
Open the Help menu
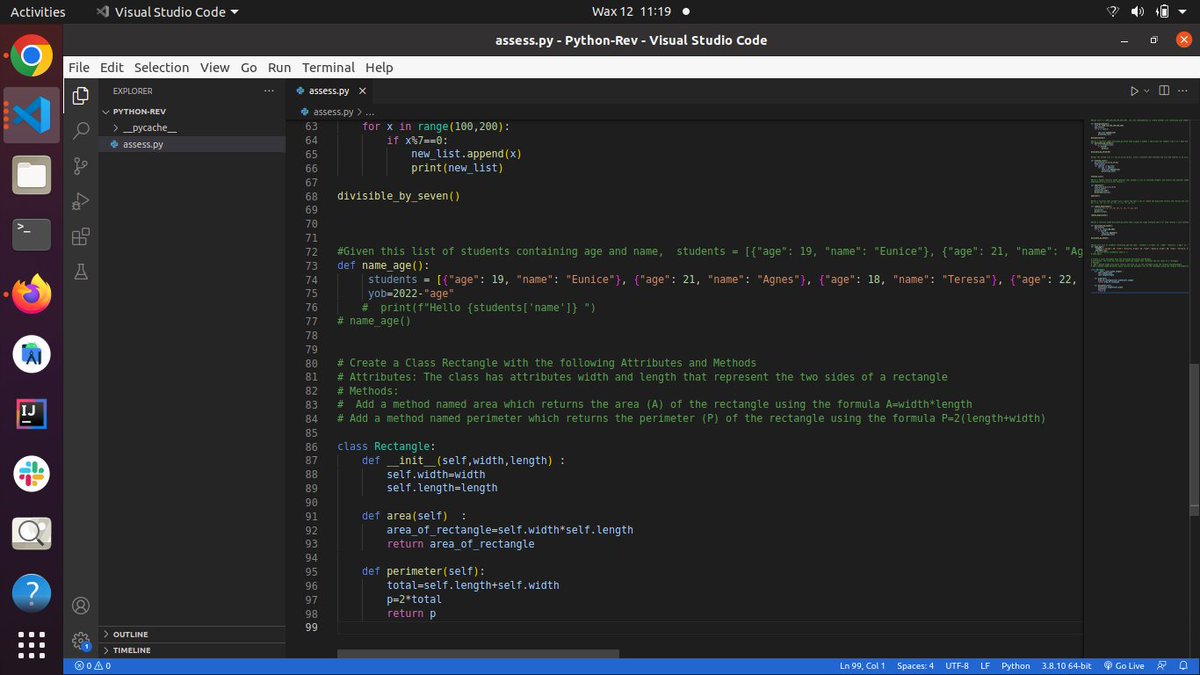pyautogui.click(x=379, y=67)
